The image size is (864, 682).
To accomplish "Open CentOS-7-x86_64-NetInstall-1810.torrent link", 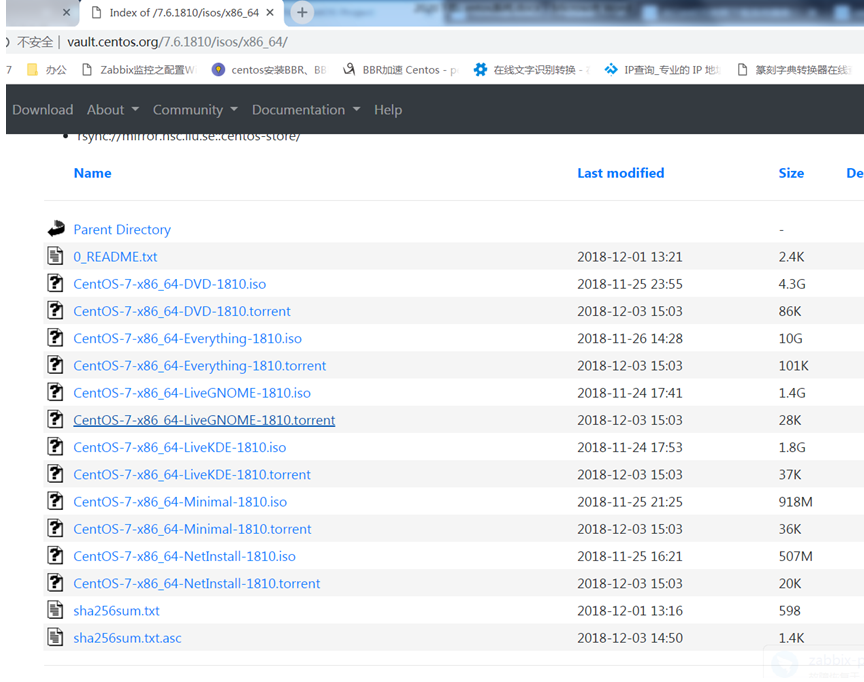I will [197, 583].
